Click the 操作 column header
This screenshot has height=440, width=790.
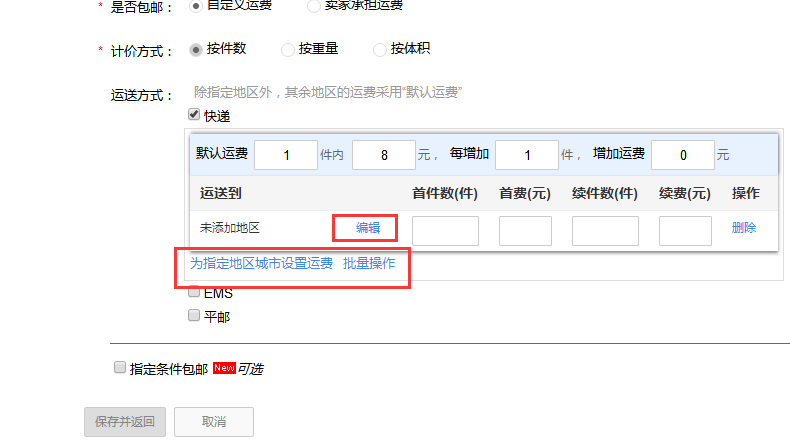click(746, 193)
